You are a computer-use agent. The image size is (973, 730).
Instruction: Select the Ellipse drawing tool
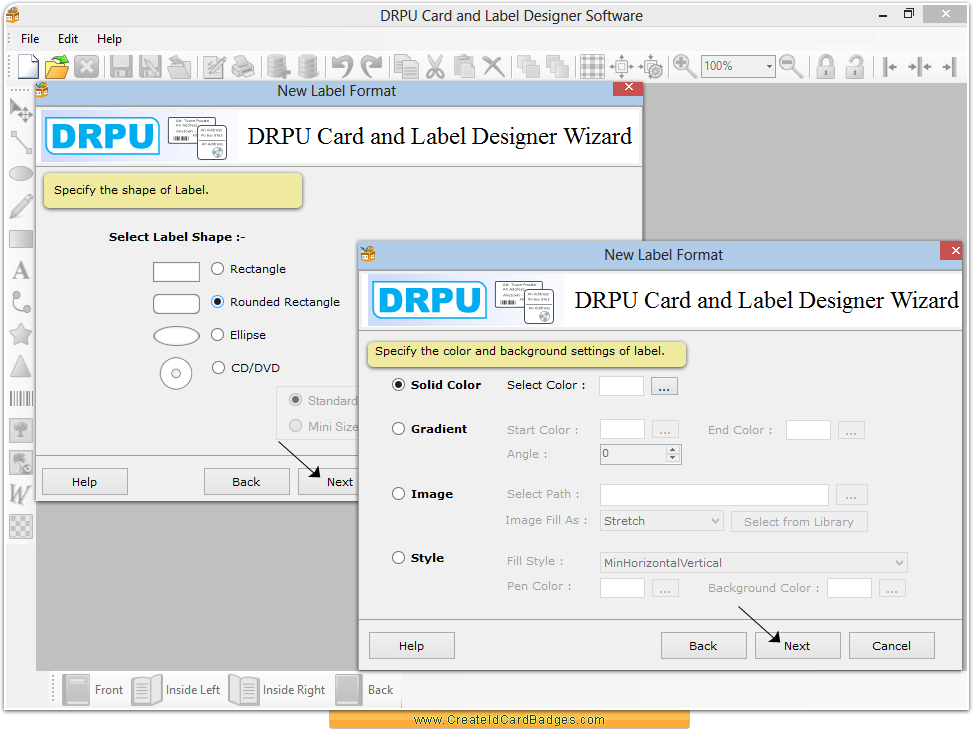21,173
